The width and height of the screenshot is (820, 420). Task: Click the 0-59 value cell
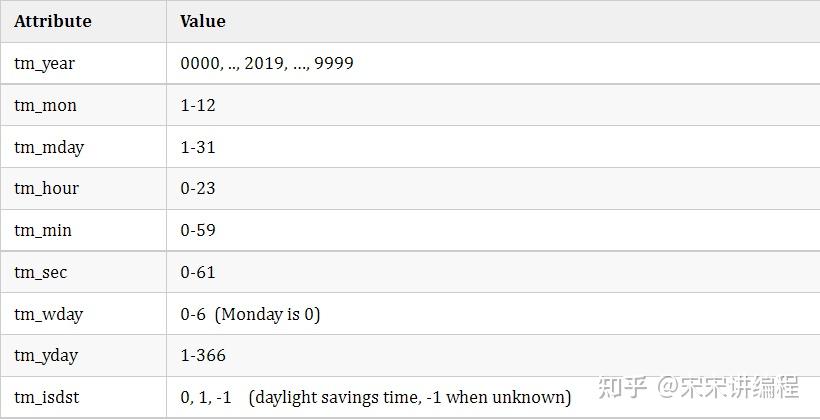click(198, 230)
